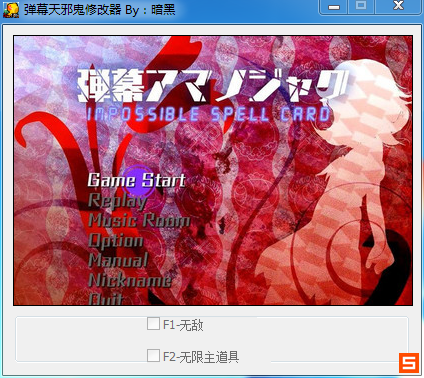The width and height of the screenshot is (424, 378).
Task: Close the trainer window
Action: tap(398, 6)
